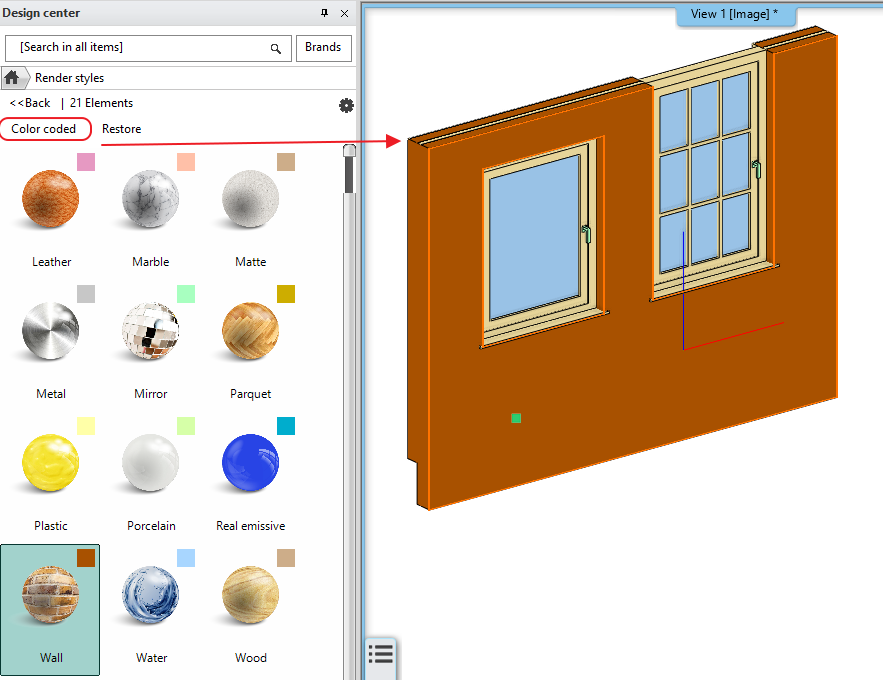Click the gray swatch above Metal
This screenshot has height=680, width=883.
pyautogui.click(x=86, y=294)
